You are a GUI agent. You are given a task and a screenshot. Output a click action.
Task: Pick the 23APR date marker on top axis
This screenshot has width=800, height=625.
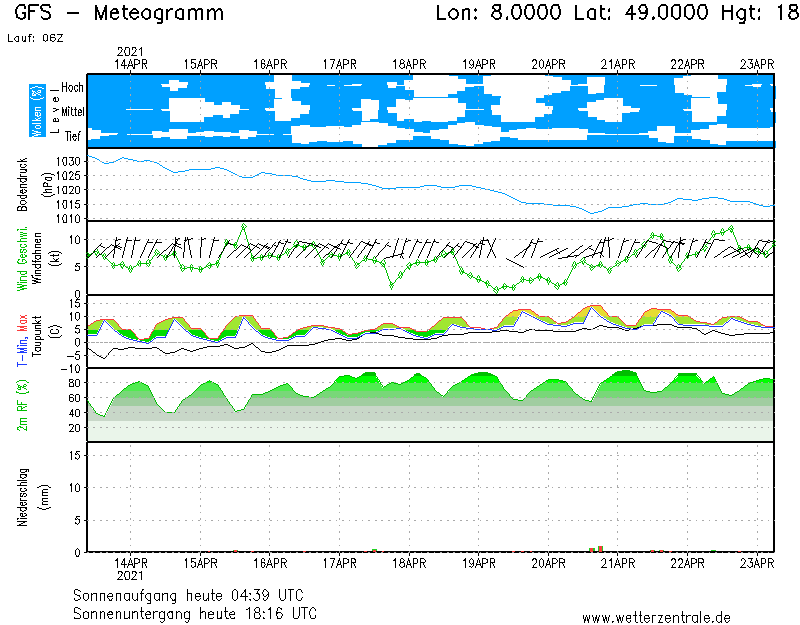coord(757,64)
